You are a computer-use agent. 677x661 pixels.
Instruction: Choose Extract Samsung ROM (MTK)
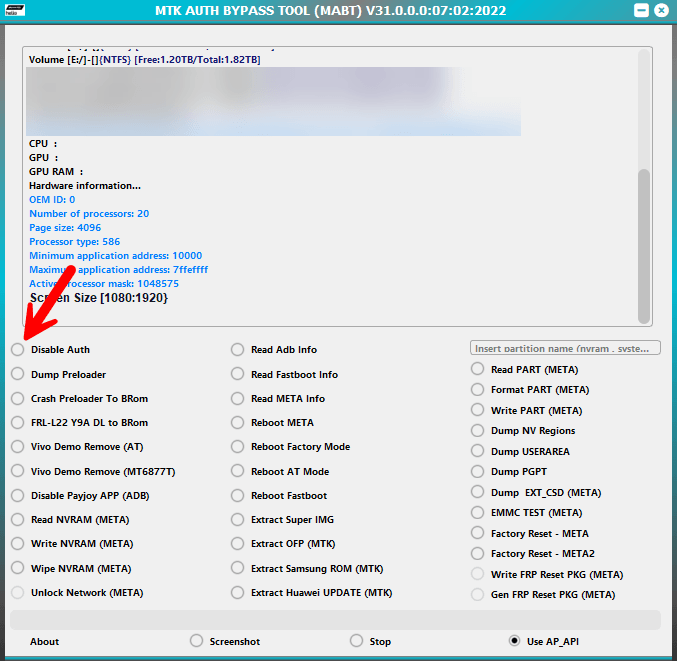(237, 568)
